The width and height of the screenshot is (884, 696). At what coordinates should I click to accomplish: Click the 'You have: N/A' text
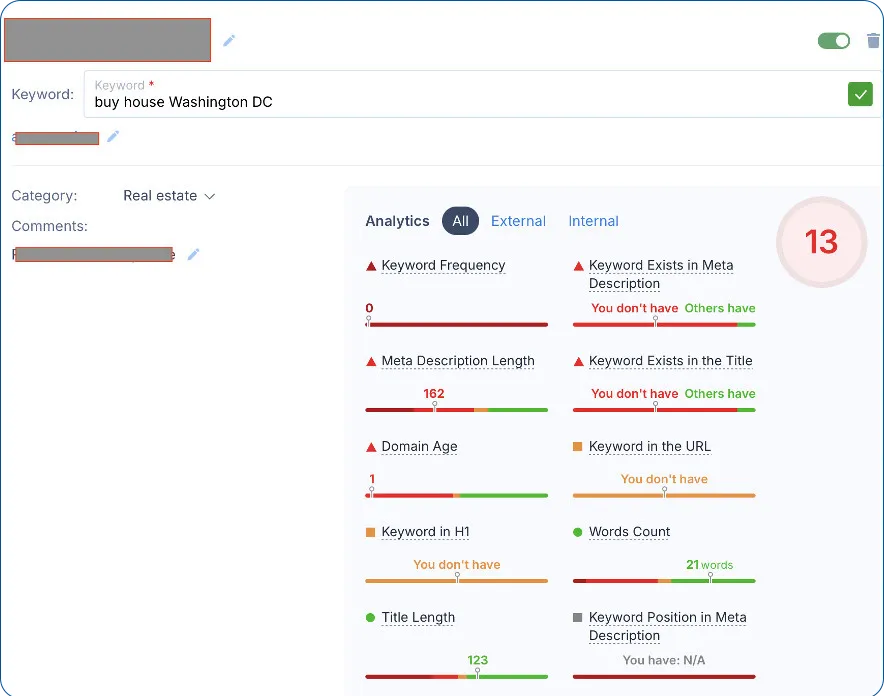[x=664, y=660]
